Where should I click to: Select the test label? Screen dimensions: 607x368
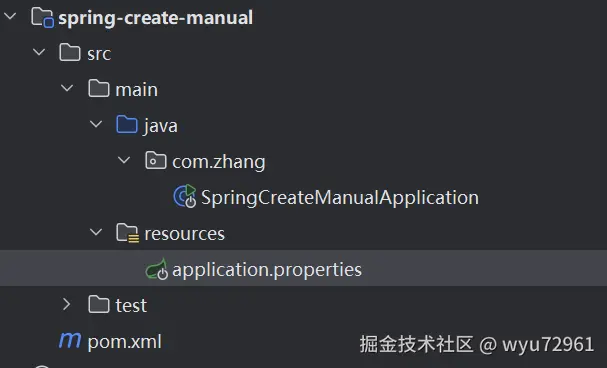coord(131,306)
